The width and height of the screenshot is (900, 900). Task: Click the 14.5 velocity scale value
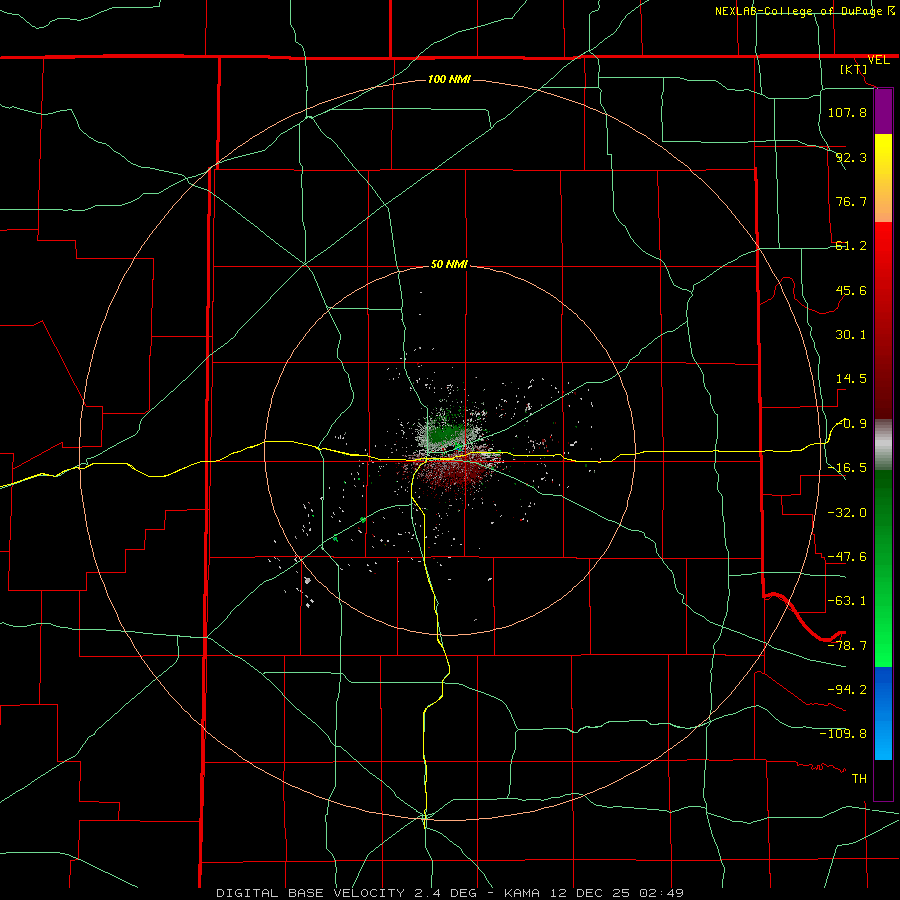[851, 379]
